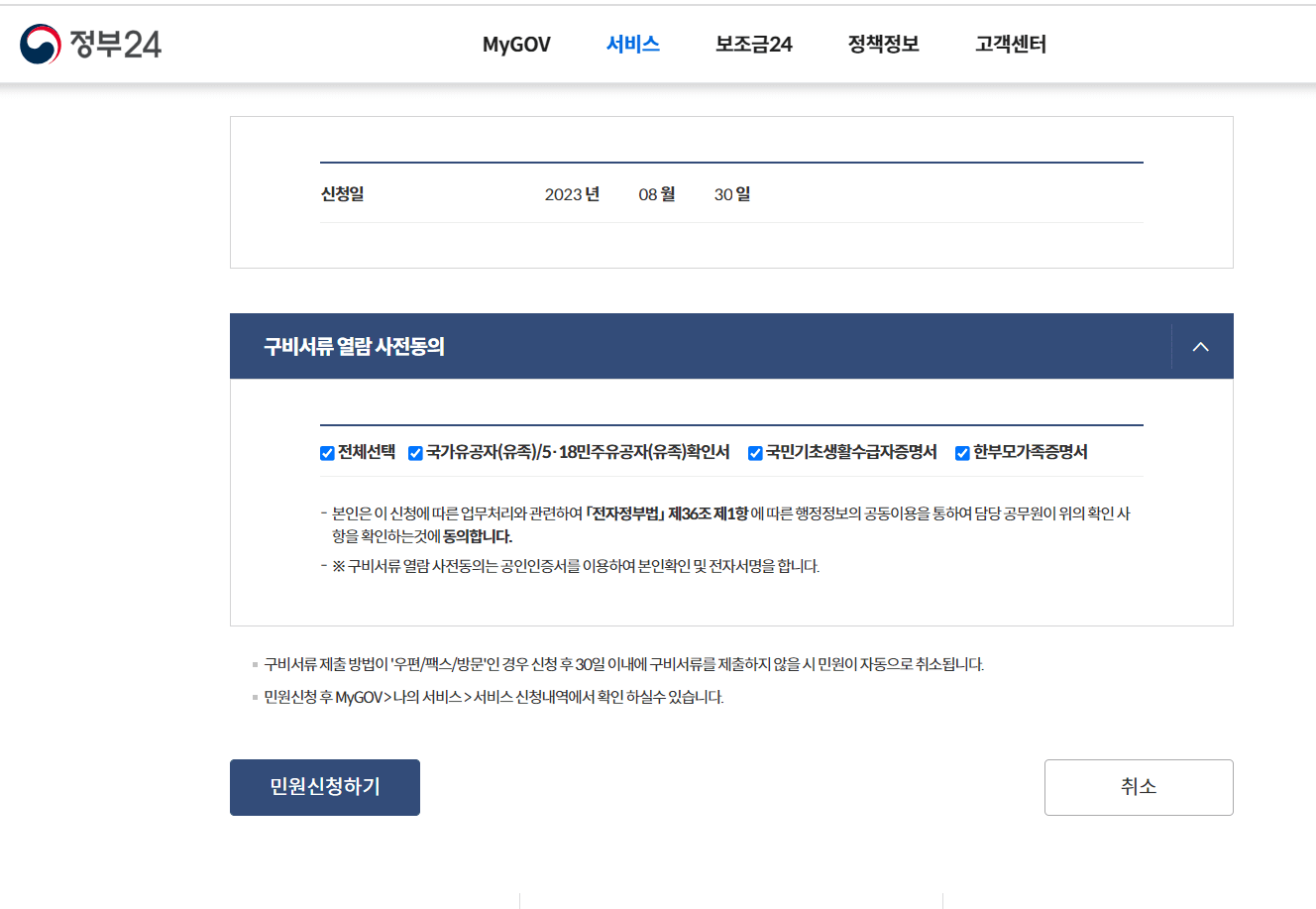Image resolution: width=1316 pixels, height=909 pixels.
Task: Uncheck the 전체선택 checkbox
Action: [x=326, y=453]
